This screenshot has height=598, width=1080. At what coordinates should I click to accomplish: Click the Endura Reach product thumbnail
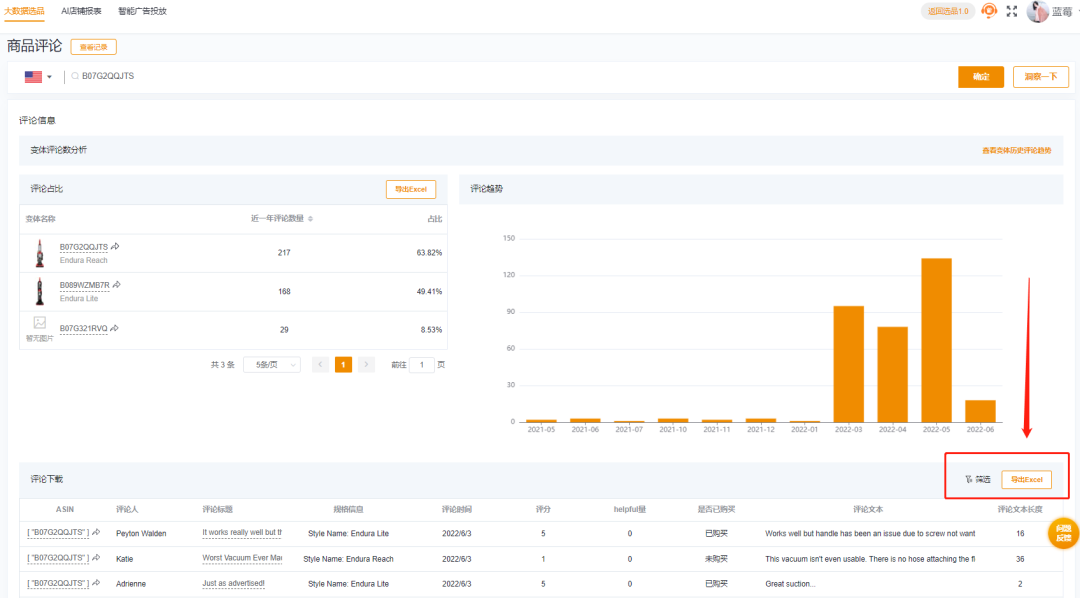[39, 253]
